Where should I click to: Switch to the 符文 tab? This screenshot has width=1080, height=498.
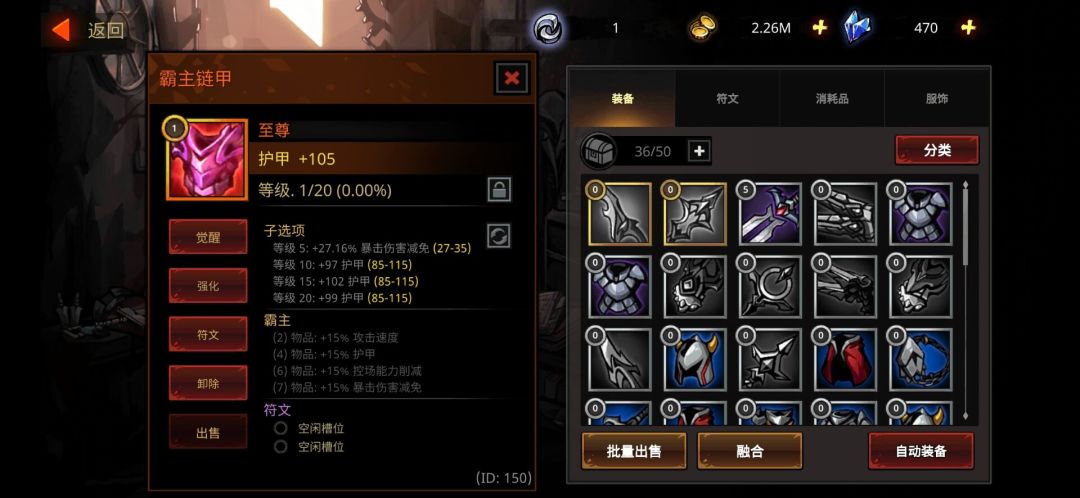point(727,98)
